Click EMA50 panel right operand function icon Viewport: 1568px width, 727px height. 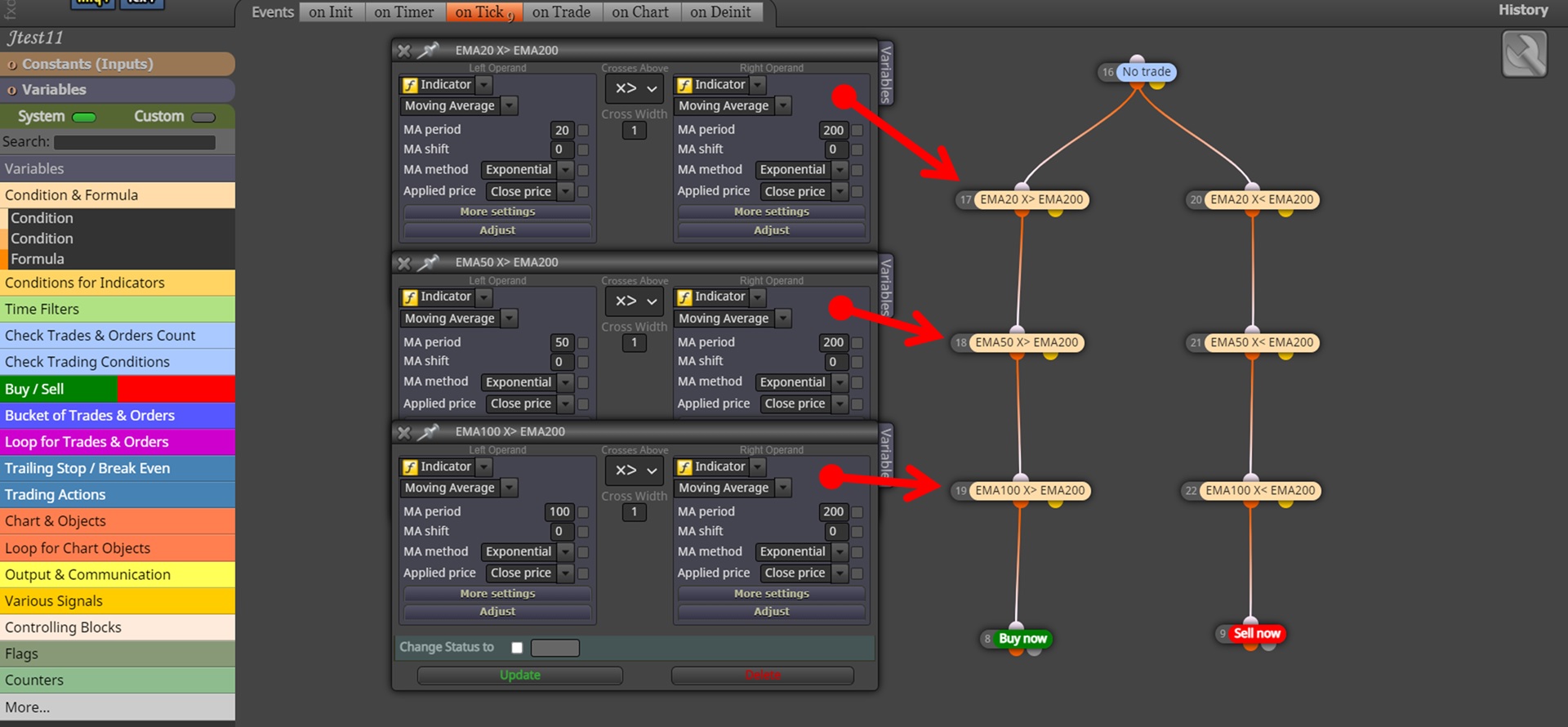coord(684,297)
